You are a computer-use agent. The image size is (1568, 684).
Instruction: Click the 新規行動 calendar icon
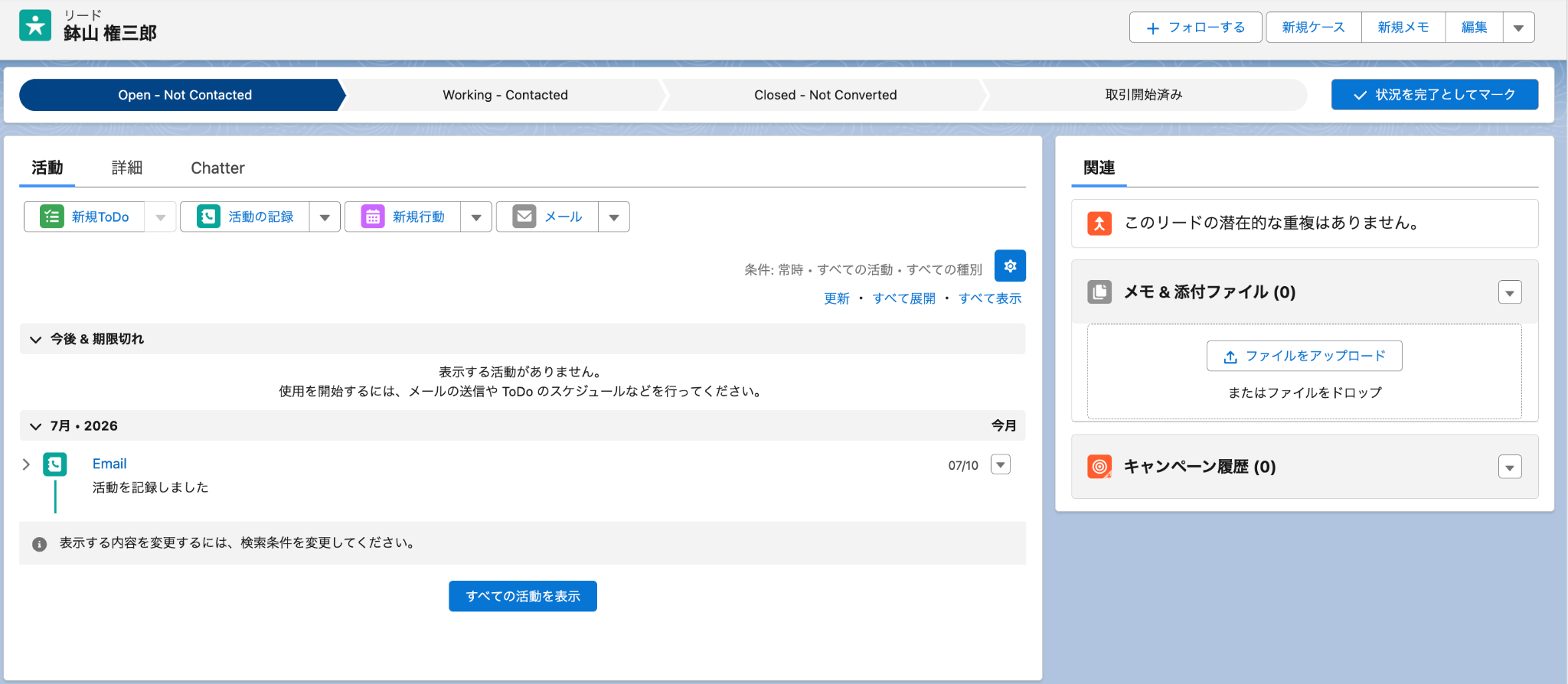click(373, 217)
